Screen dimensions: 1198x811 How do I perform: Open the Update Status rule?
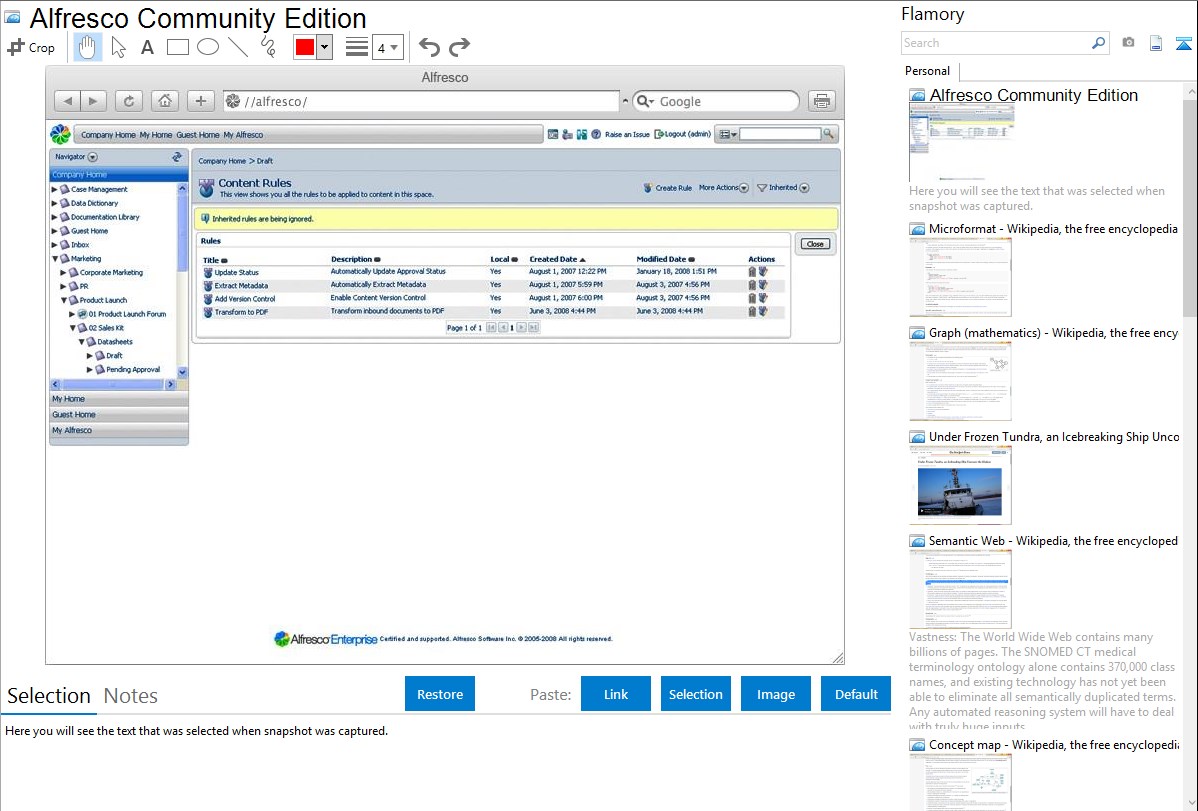click(236, 272)
